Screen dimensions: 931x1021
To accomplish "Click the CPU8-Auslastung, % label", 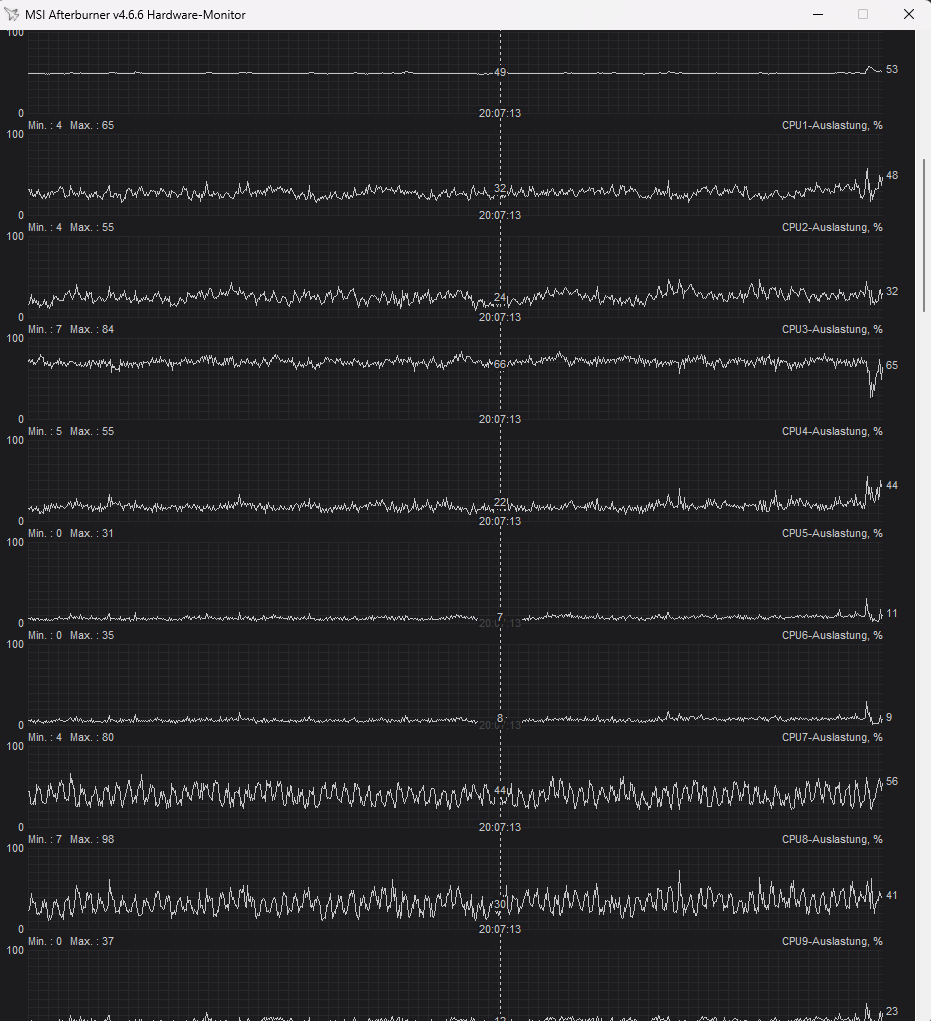I will point(832,839).
